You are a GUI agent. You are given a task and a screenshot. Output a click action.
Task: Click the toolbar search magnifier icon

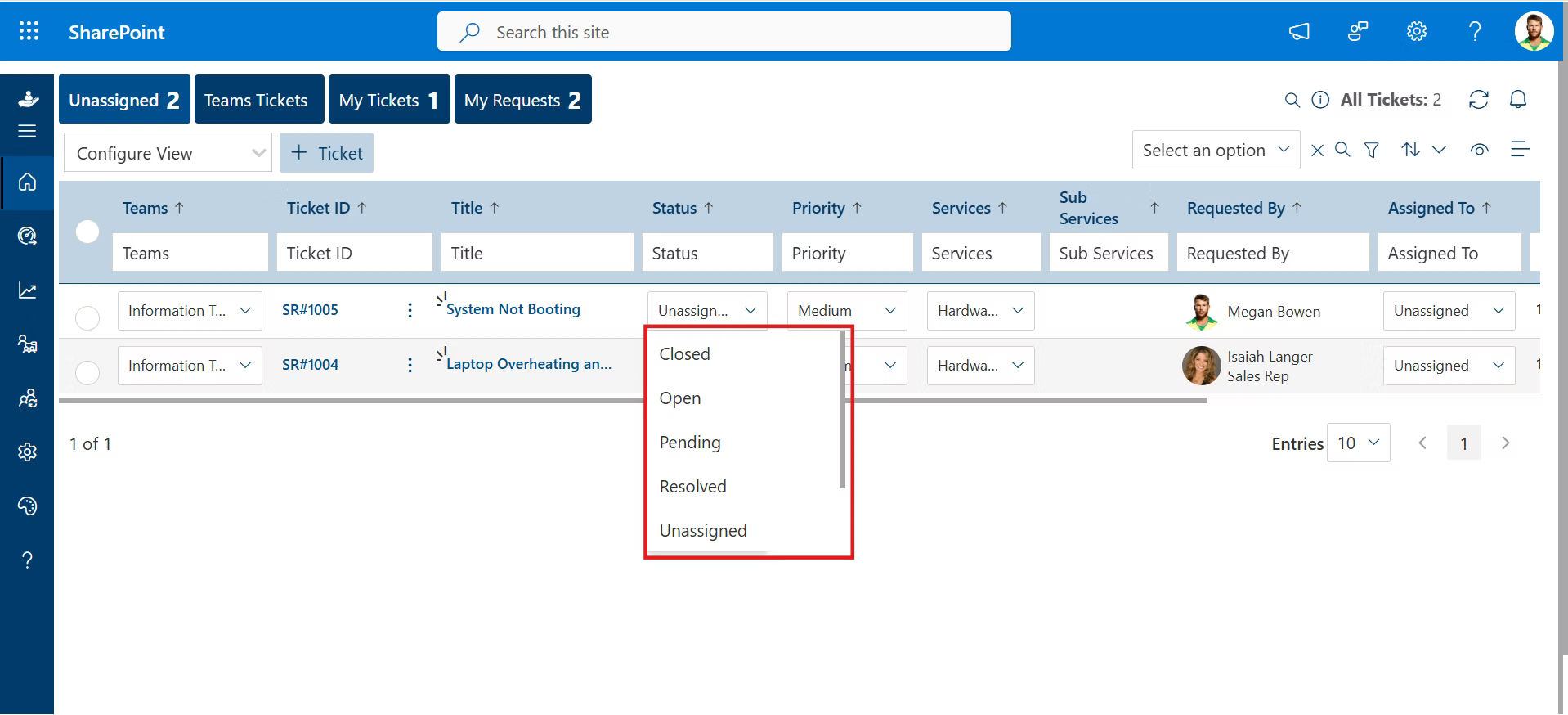pos(1342,150)
